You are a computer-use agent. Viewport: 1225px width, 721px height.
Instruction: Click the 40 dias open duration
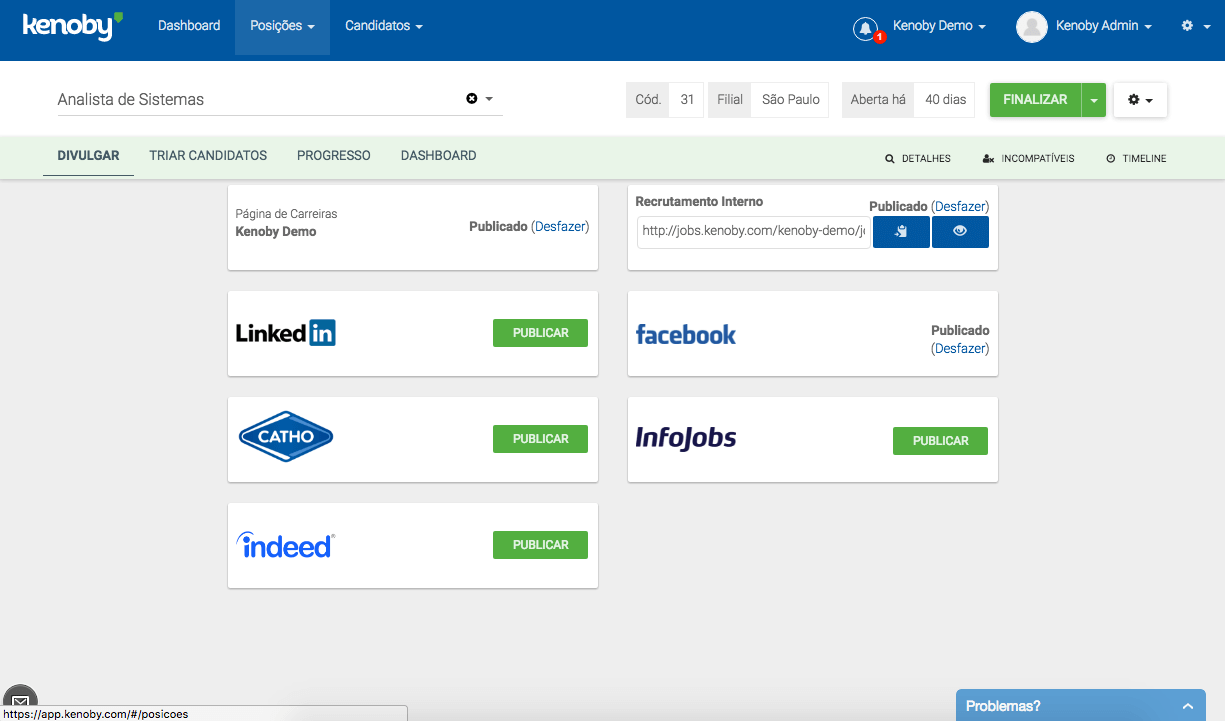point(945,100)
